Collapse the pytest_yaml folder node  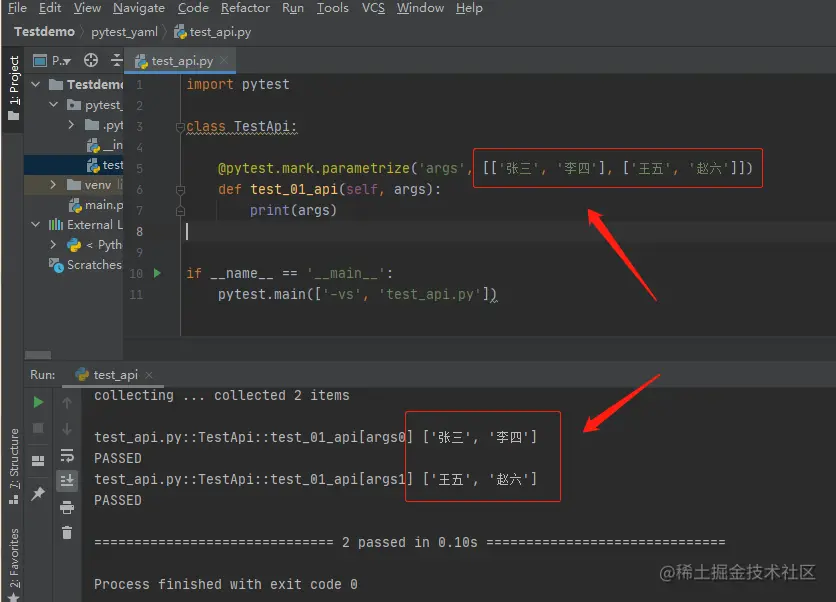(53, 105)
